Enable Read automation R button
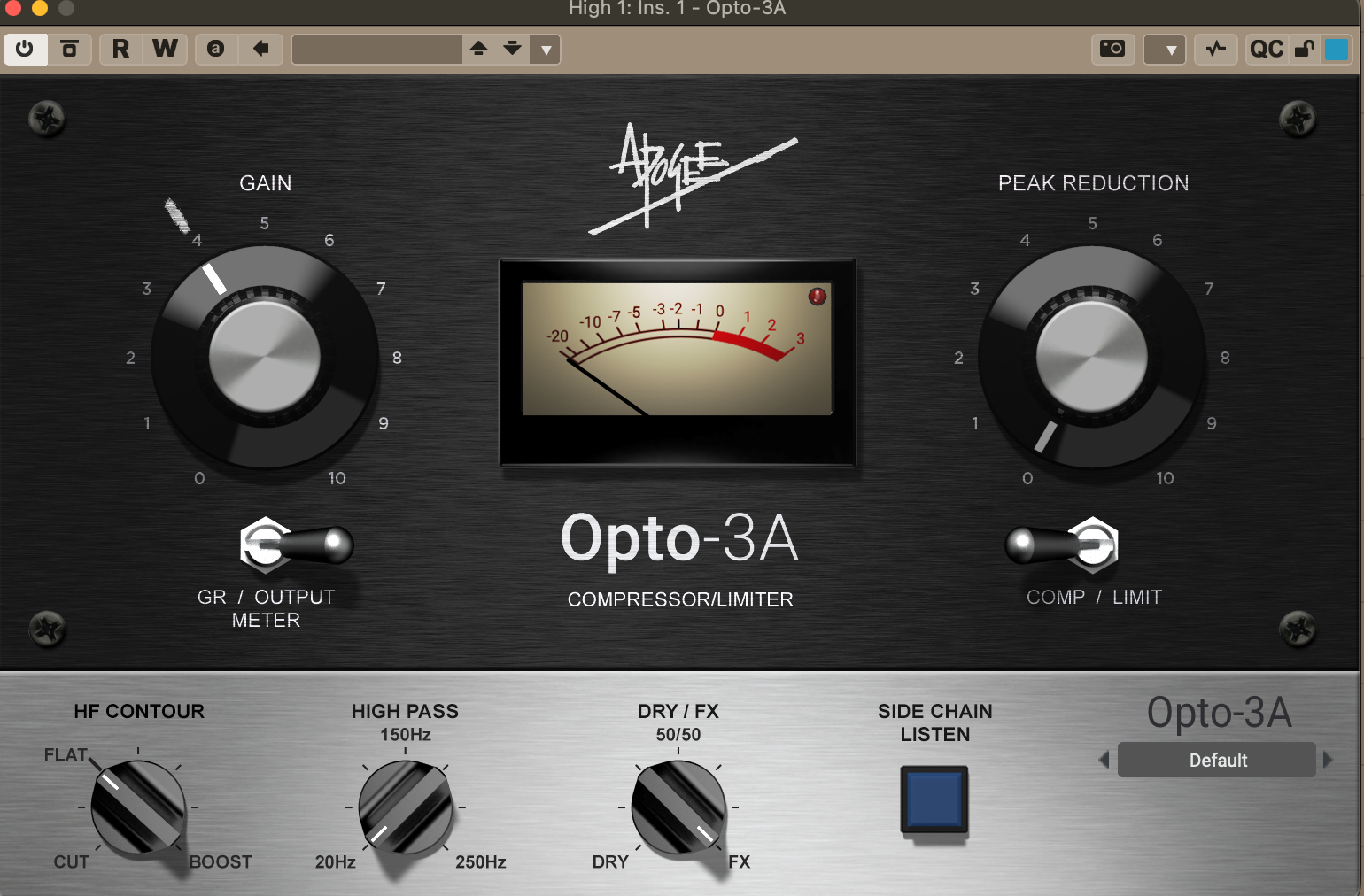 [121, 49]
